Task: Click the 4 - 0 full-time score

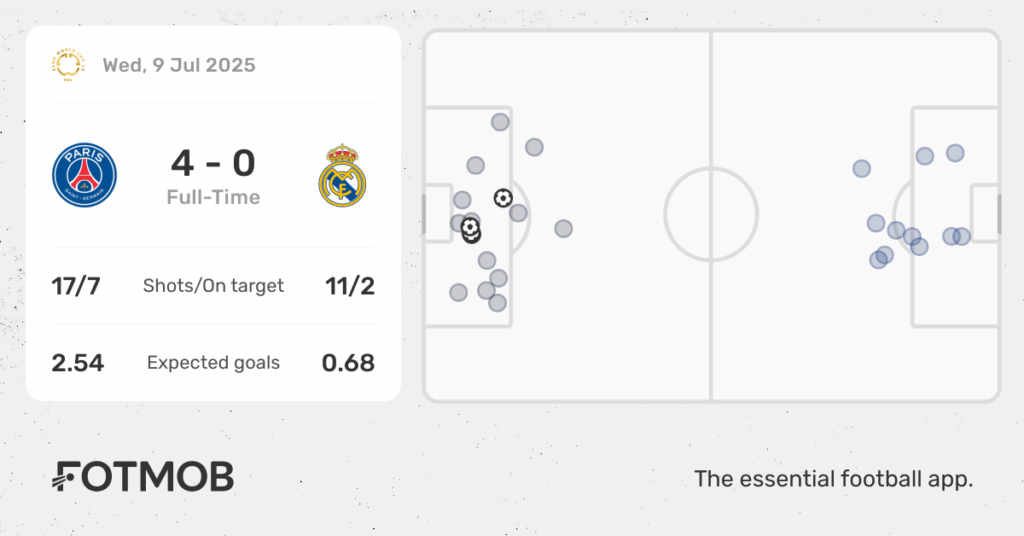Action: click(214, 163)
